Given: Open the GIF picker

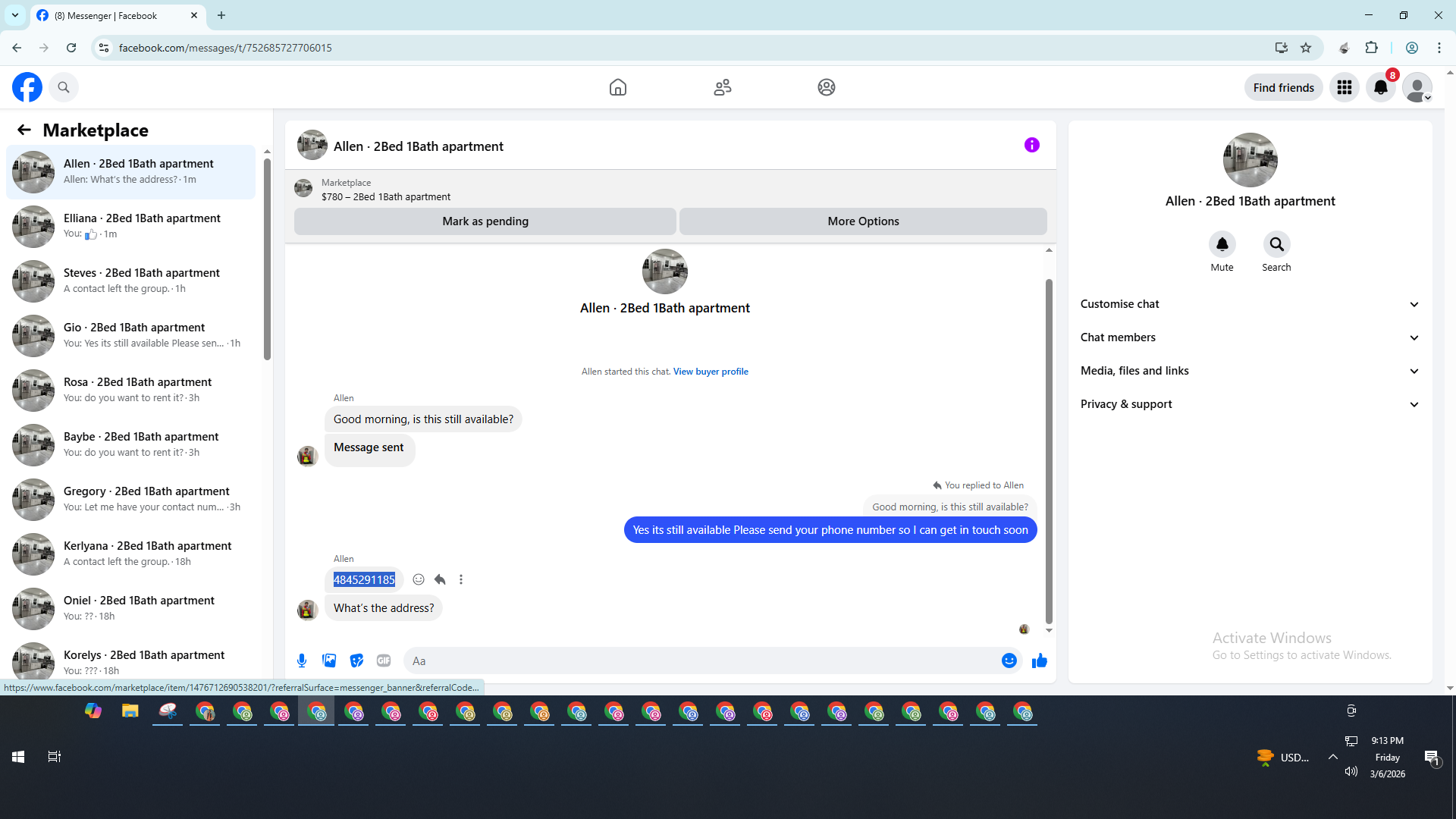Looking at the screenshot, I should 384,661.
